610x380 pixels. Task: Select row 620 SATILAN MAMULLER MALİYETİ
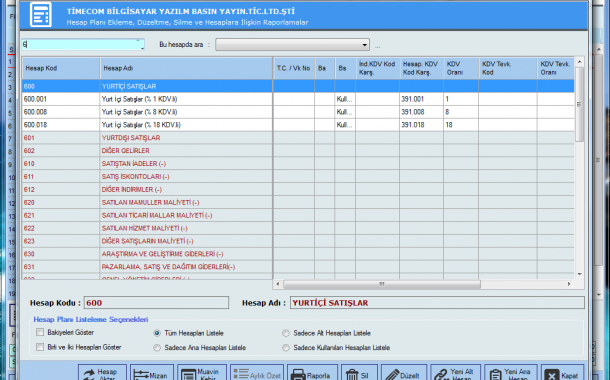click(x=298, y=202)
